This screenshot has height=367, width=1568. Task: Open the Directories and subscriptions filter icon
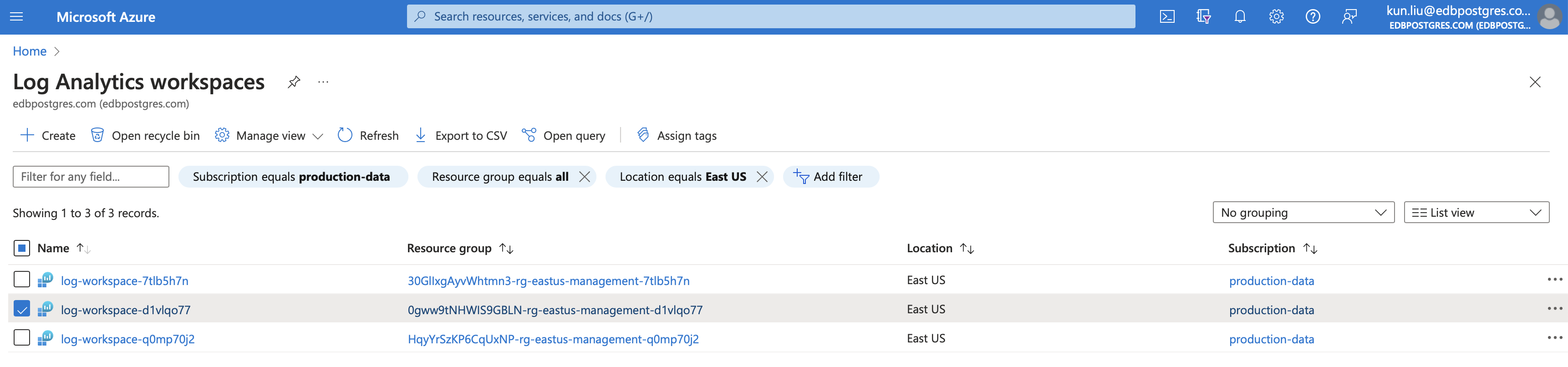coord(1203,16)
